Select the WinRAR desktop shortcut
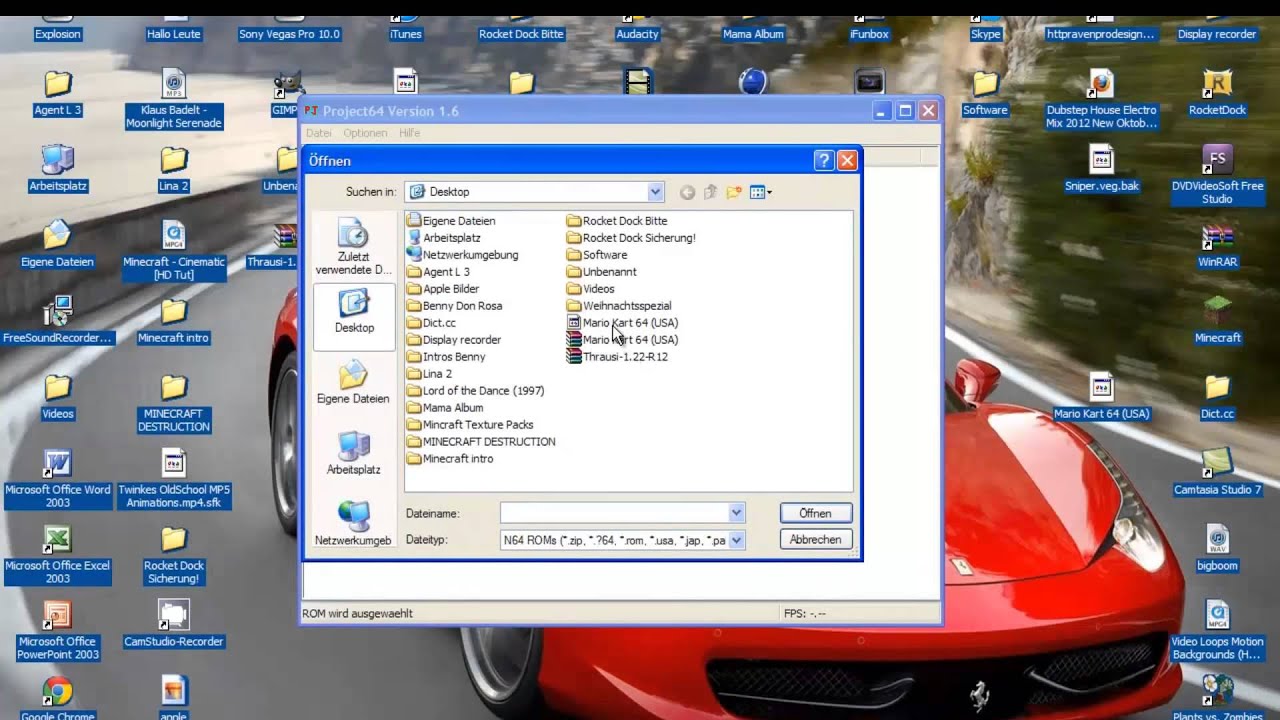This screenshot has height=720, width=1280. point(1217,246)
